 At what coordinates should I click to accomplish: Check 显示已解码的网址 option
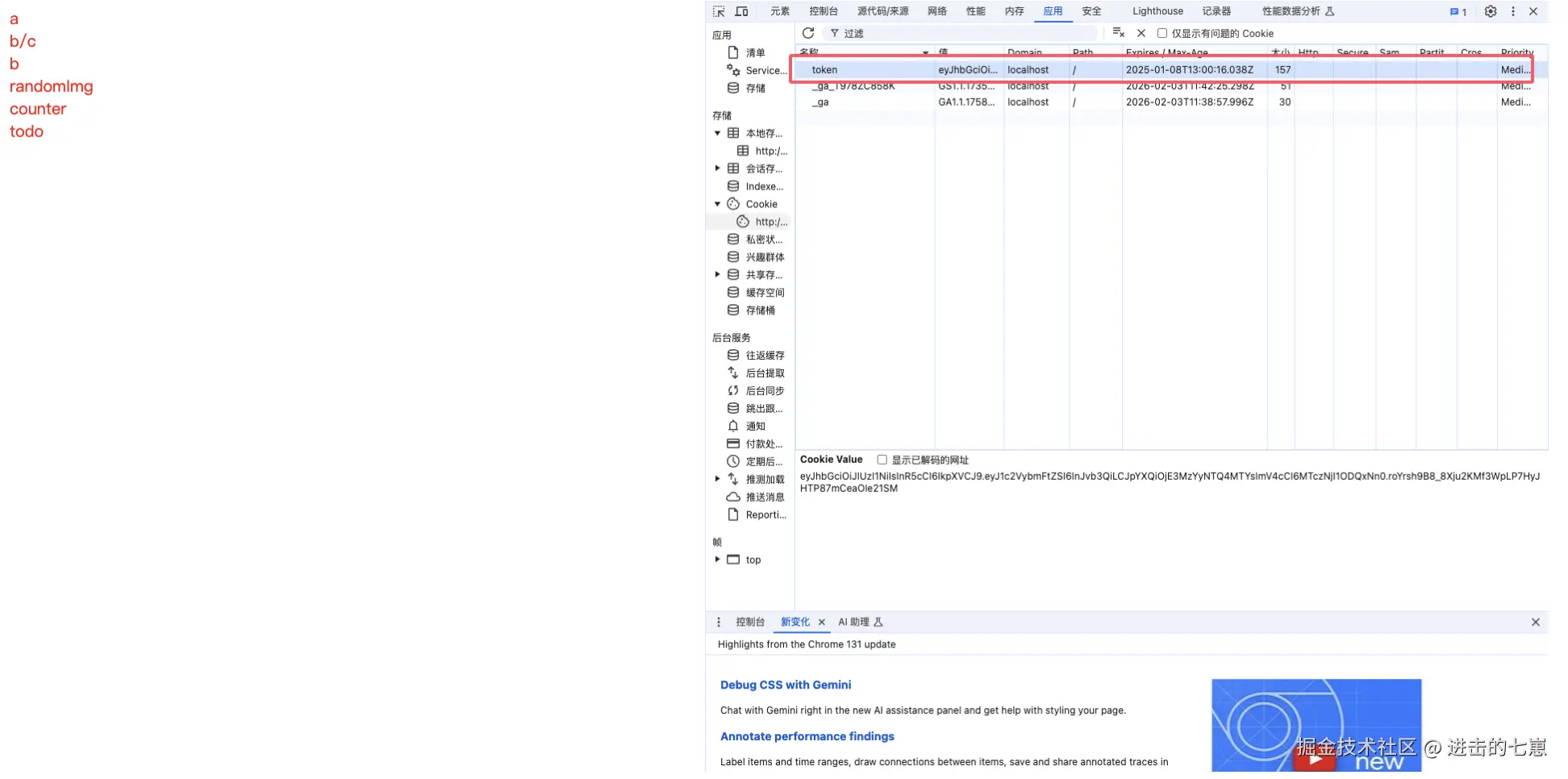coord(882,460)
